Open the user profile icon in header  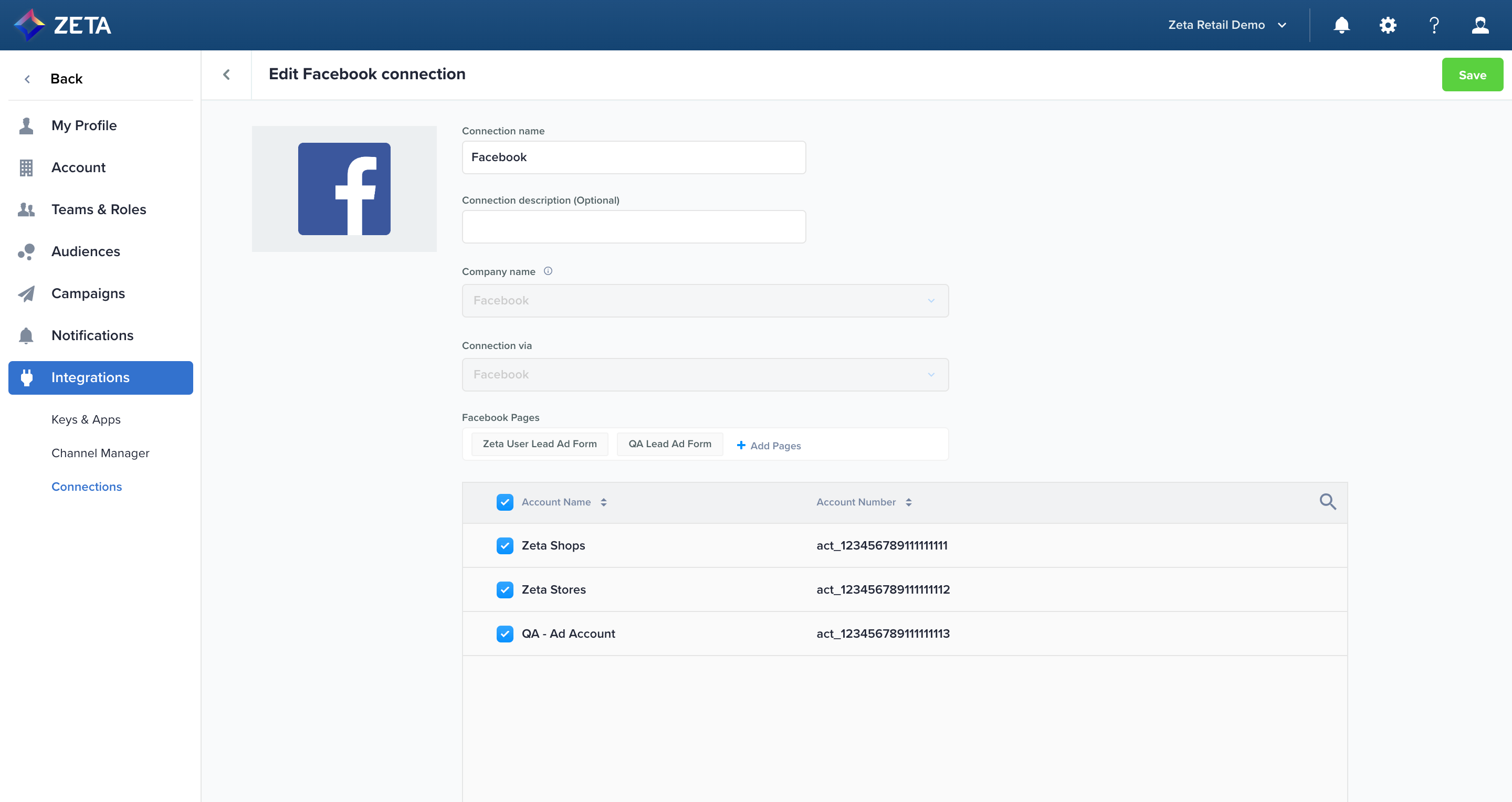[1480, 25]
